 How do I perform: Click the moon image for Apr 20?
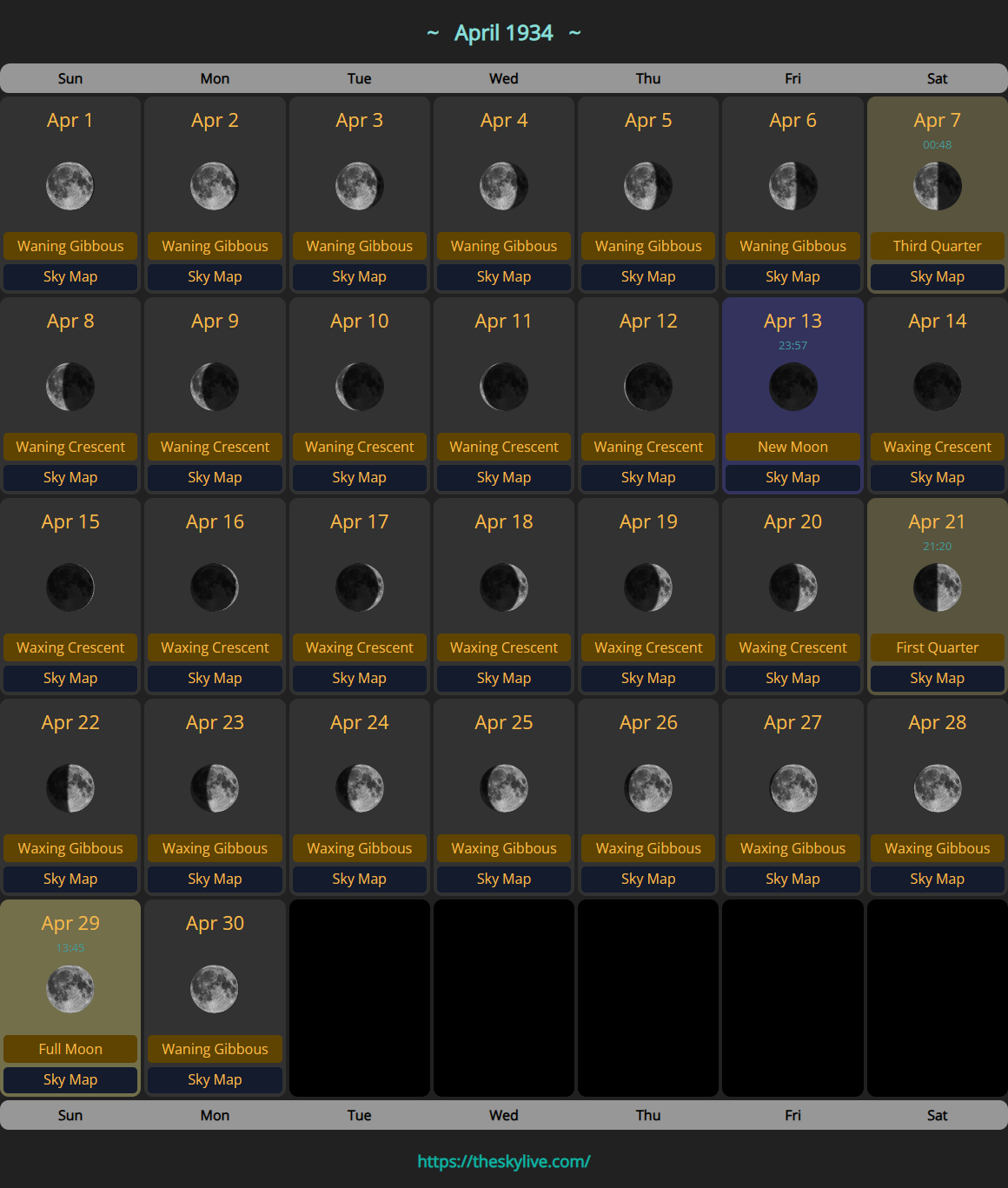click(793, 587)
